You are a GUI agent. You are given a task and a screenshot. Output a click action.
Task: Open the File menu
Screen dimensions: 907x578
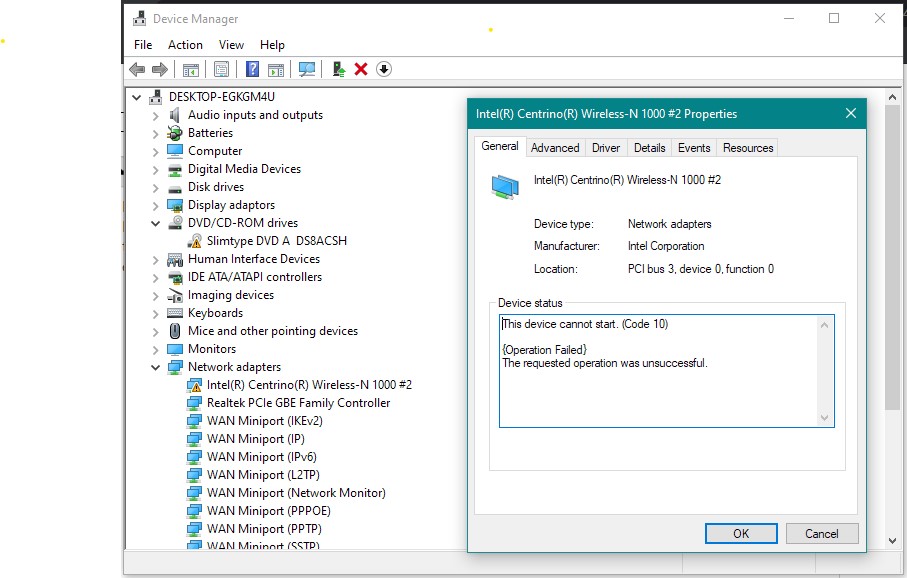click(x=143, y=45)
